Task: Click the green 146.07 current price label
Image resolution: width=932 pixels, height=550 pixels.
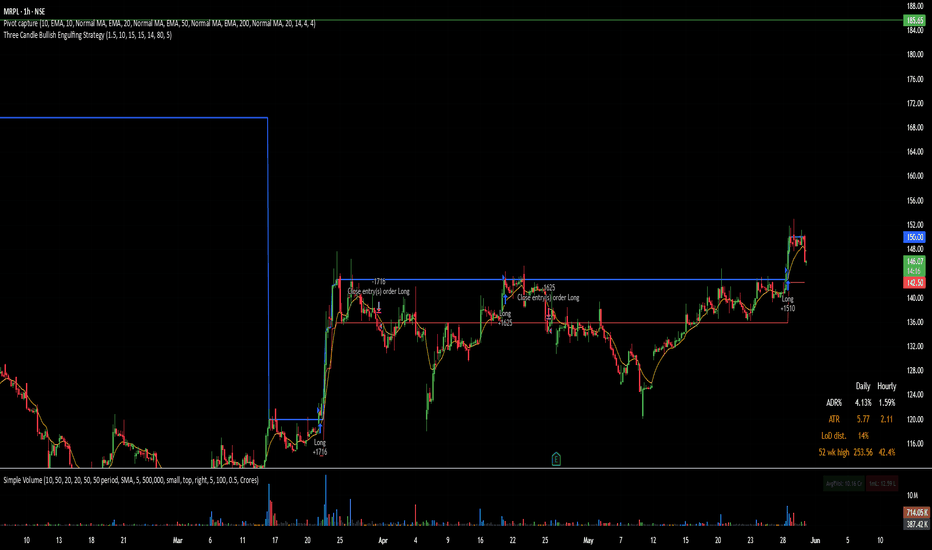Action: pyautogui.click(x=914, y=265)
